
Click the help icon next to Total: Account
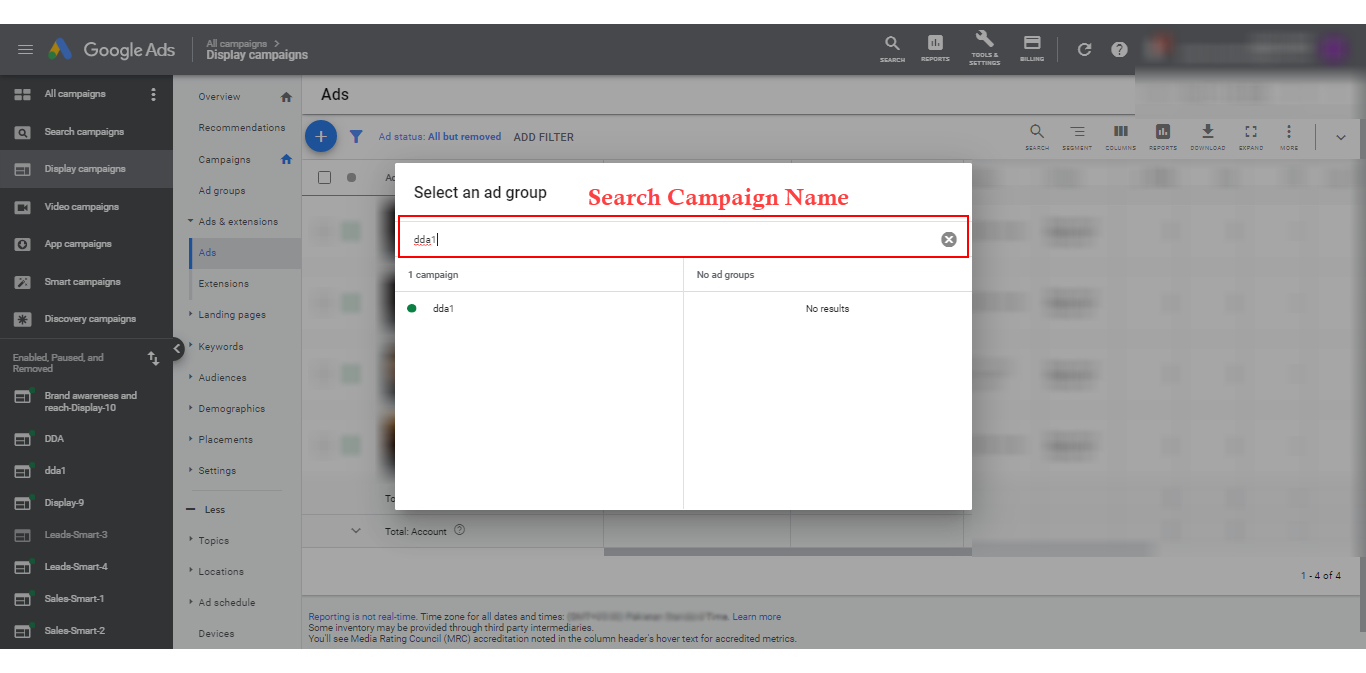point(460,530)
